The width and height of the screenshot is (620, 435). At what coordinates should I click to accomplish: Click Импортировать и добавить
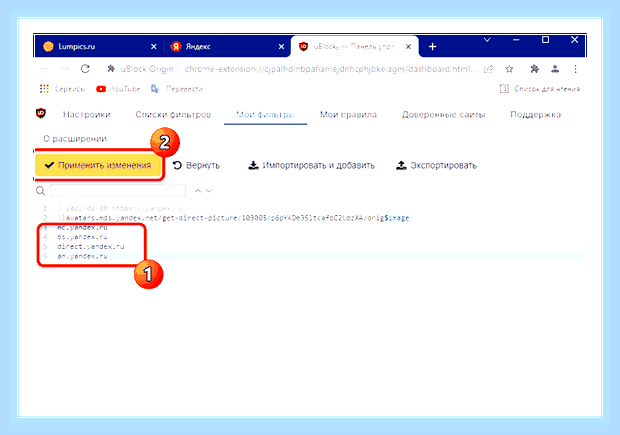pyautogui.click(x=311, y=165)
